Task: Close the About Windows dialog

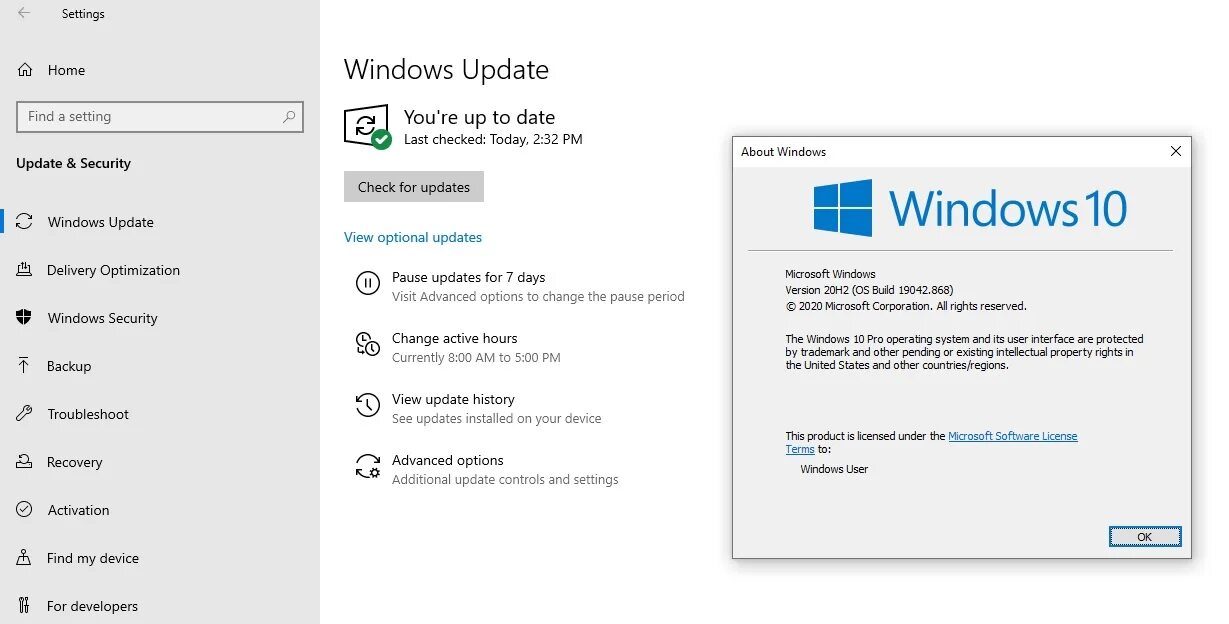Action: point(1176,151)
